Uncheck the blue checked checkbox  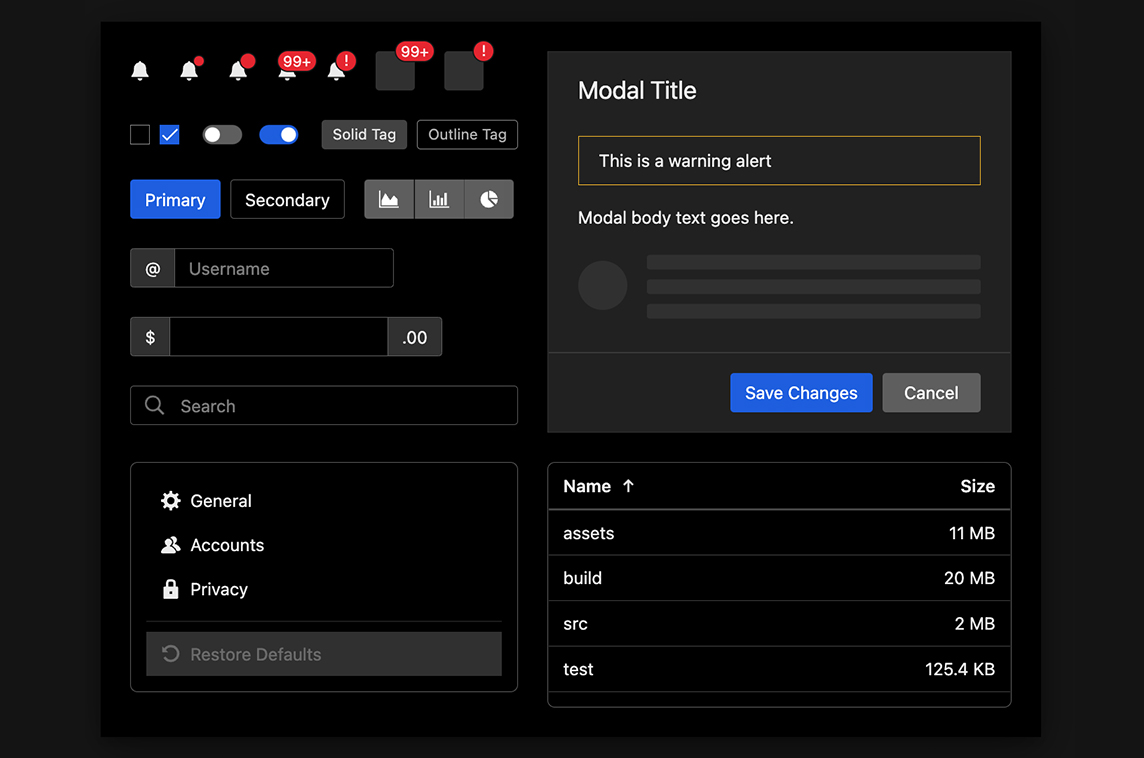coord(169,135)
